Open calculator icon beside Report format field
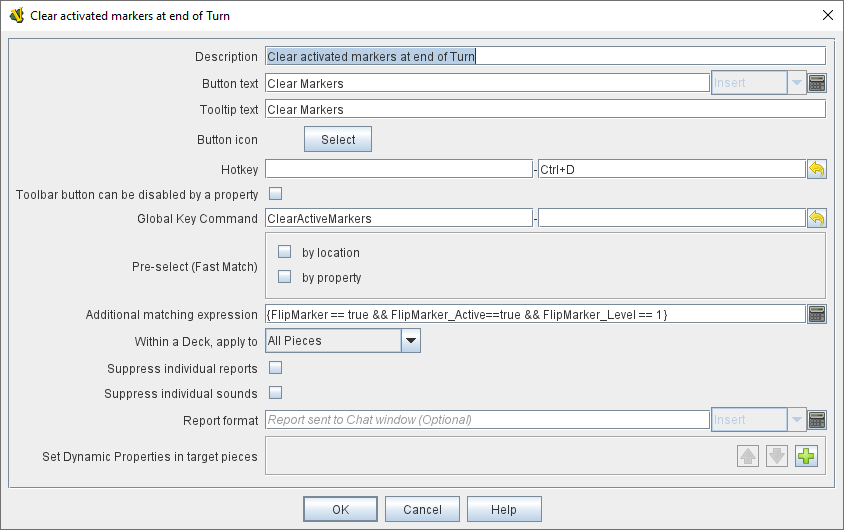The image size is (844, 530). pos(817,420)
